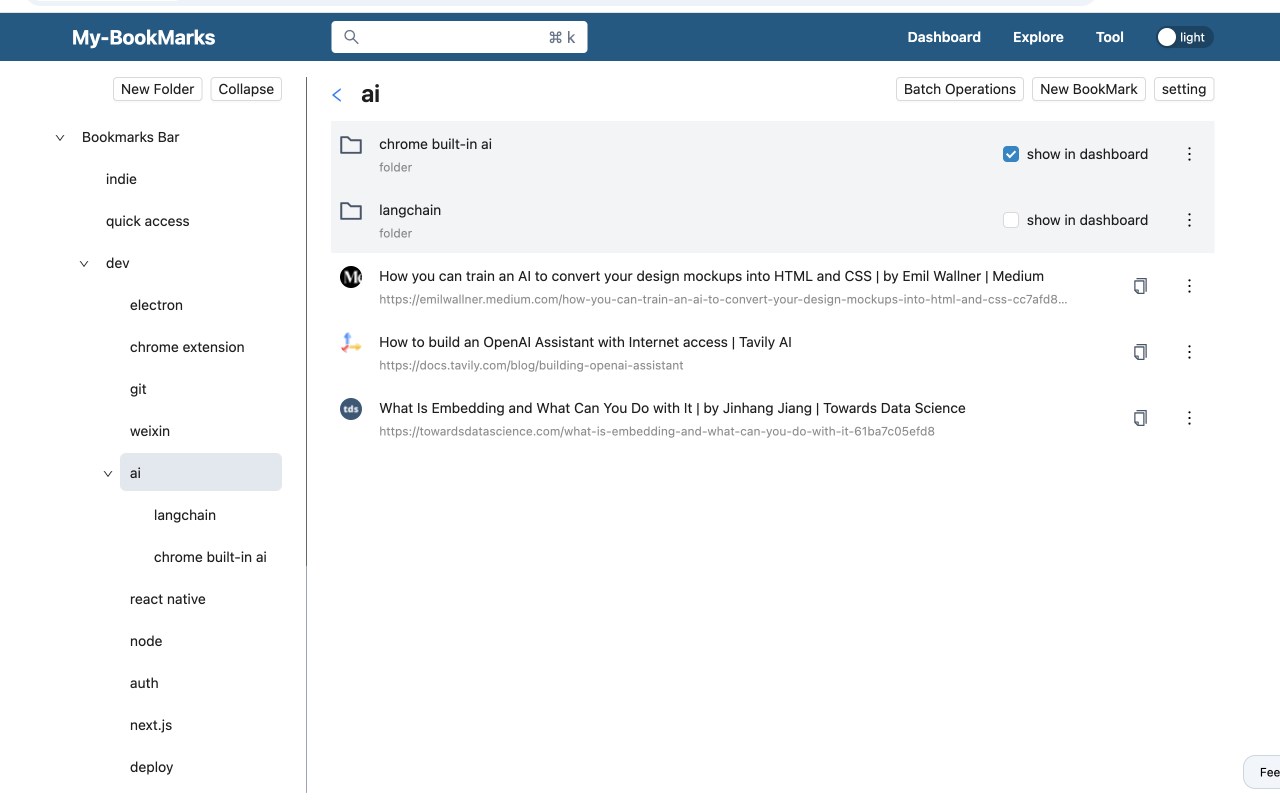Click the search magnifier icon
1280x800 pixels.
coord(351,37)
